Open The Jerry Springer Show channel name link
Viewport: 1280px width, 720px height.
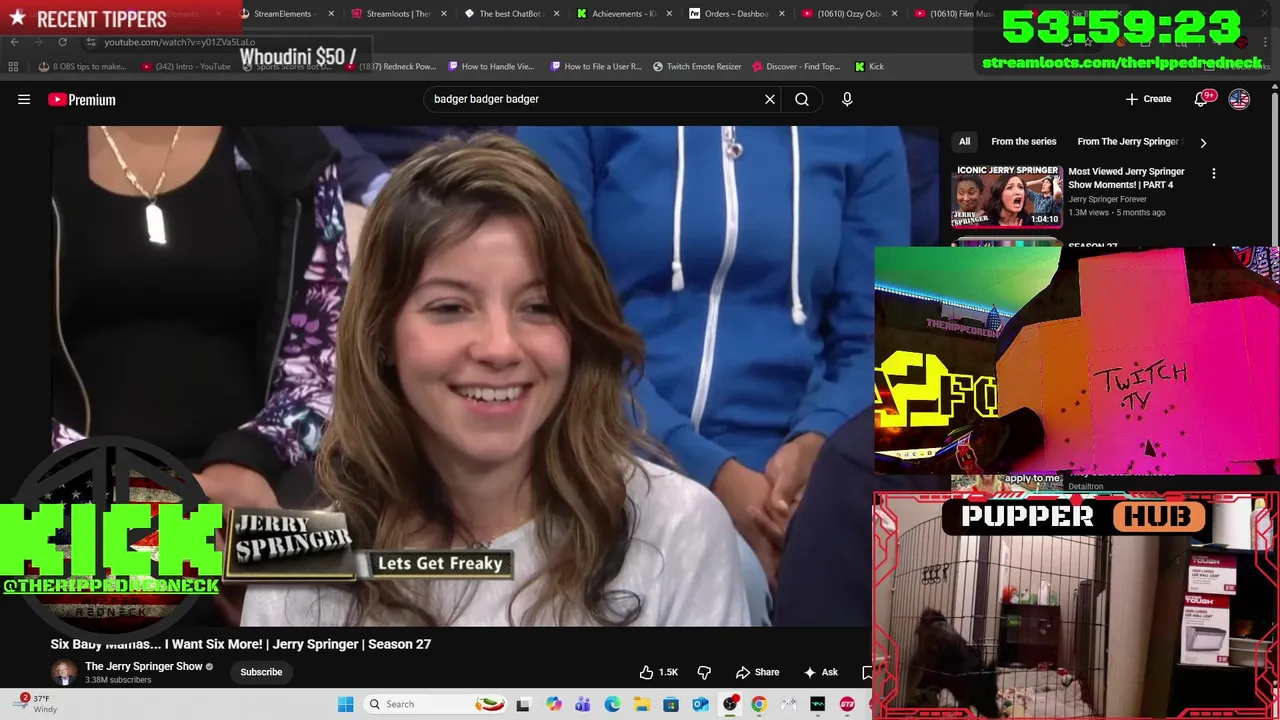pos(144,666)
